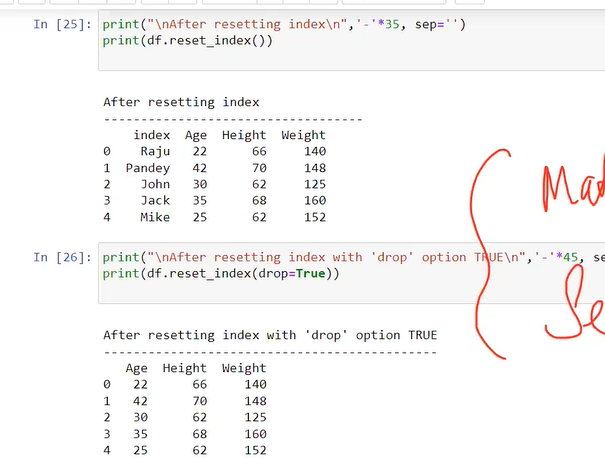Click the output heading with 'drop' option TRUE
605x458 pixels.
pyautogui.click(x=270, y=335)
